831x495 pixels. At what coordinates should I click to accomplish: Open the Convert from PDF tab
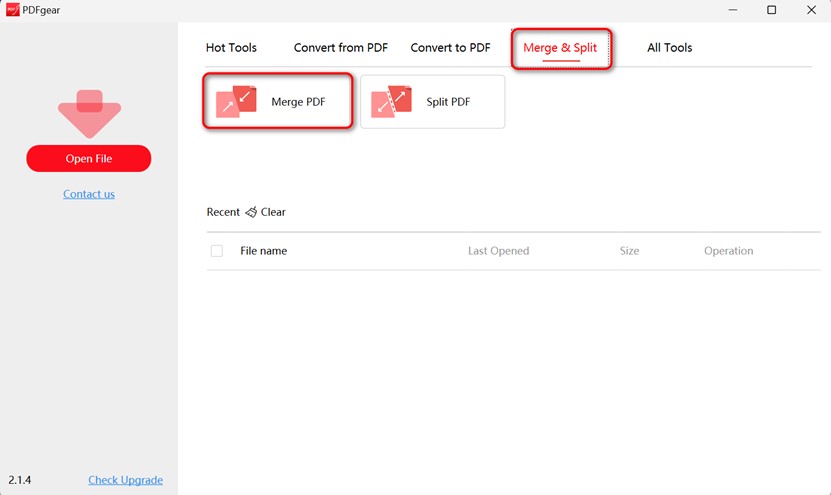point(341,48)
